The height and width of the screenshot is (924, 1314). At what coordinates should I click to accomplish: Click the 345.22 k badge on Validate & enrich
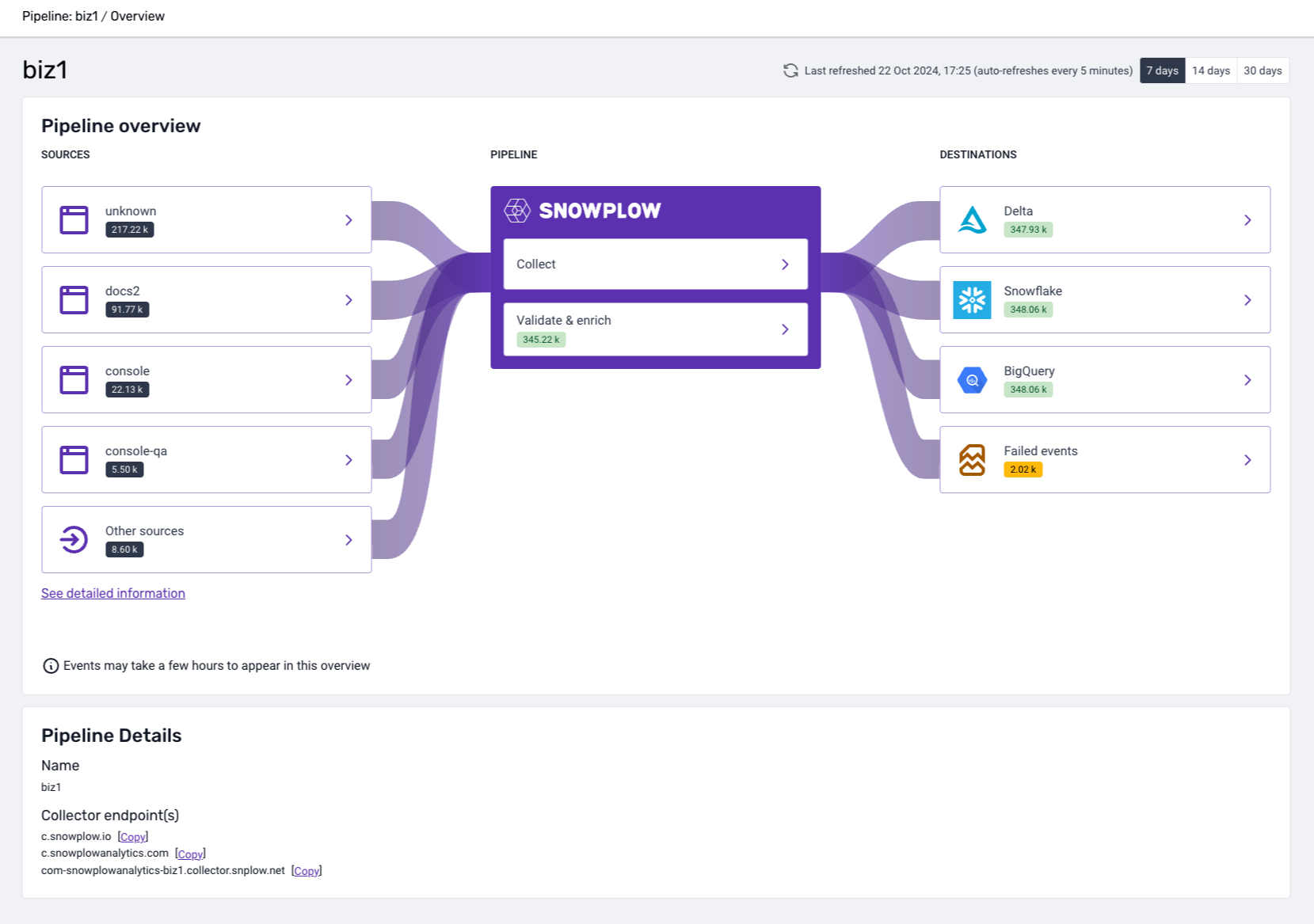tap(541, 340)
